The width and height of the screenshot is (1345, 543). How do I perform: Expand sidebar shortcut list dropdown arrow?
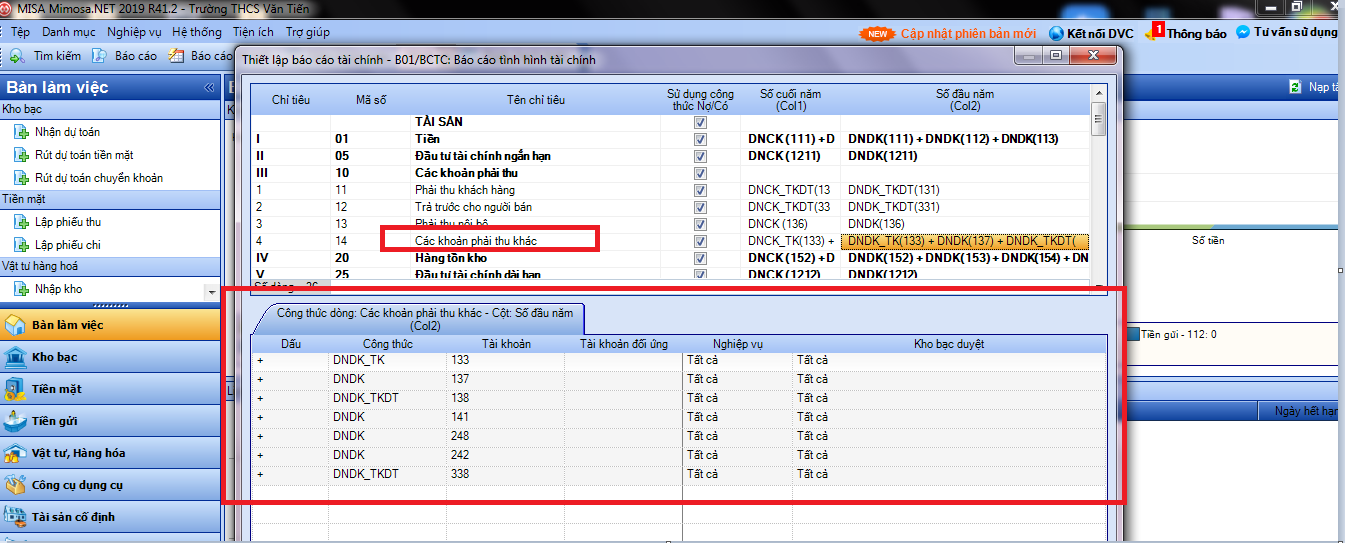pos(211,292)
